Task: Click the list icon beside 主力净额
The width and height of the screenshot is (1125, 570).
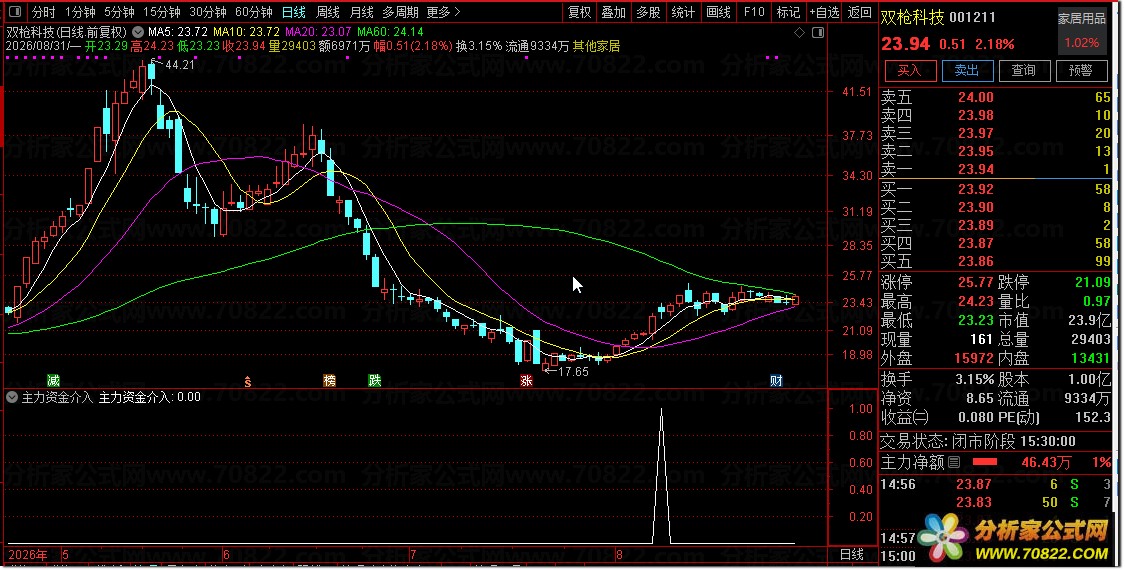Action: point(954,463)
